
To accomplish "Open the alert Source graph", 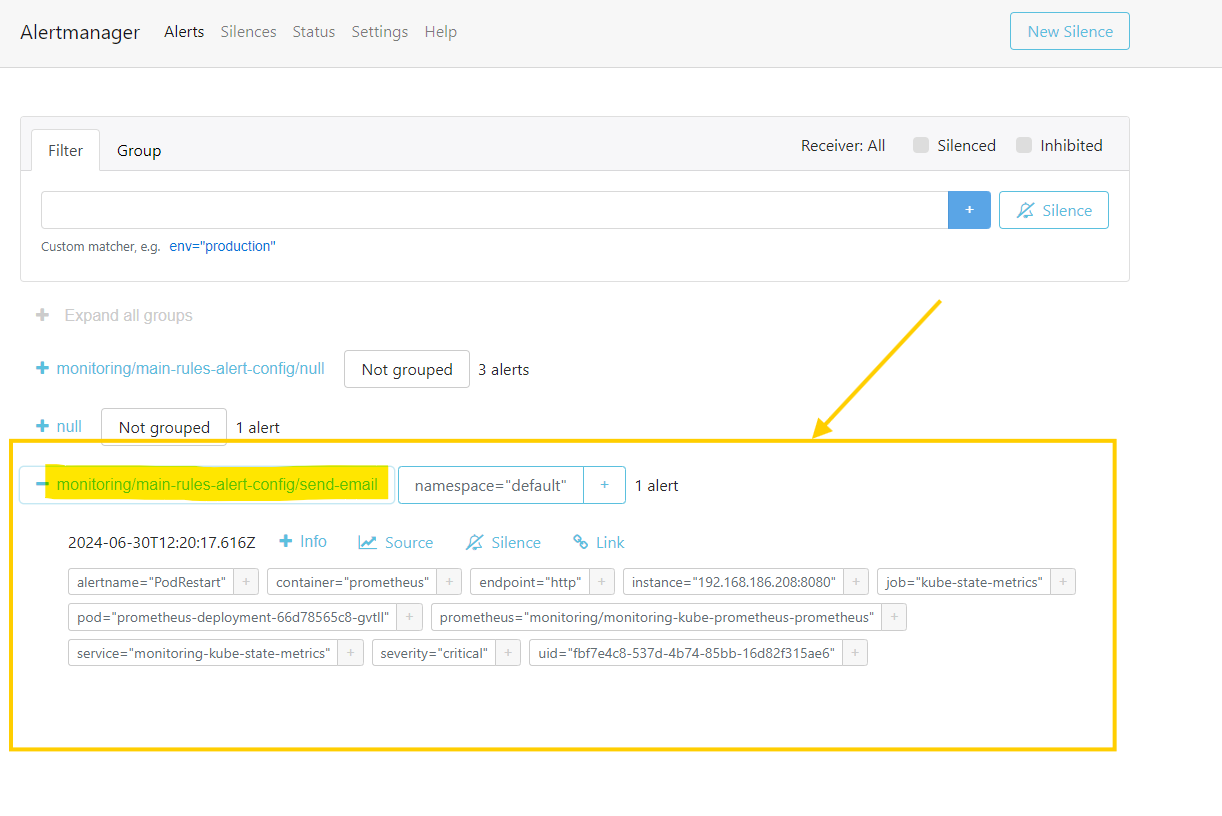I will tap(396, 542).
